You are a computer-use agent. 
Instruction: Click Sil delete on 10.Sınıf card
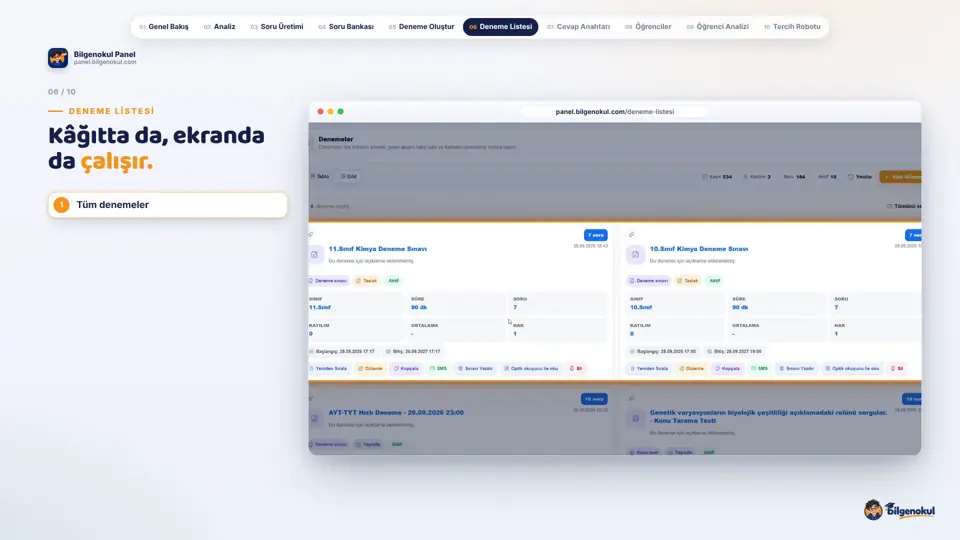coord(897,369)
